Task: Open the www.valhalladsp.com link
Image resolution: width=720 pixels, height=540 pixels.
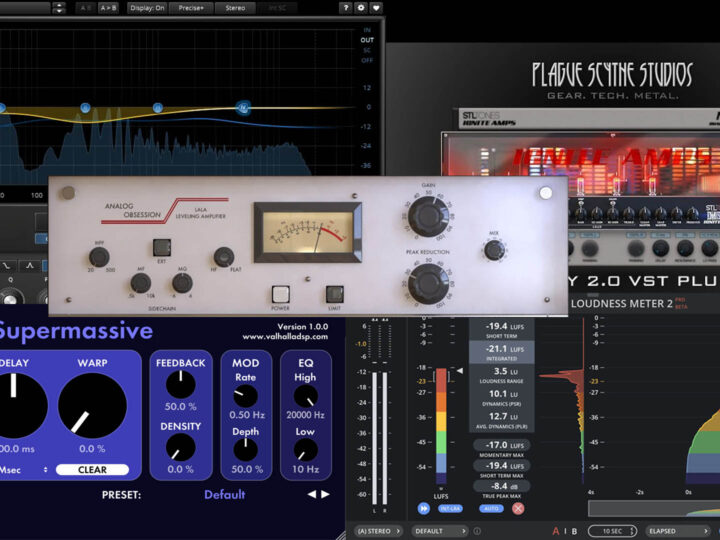Action: coord(285,337)
